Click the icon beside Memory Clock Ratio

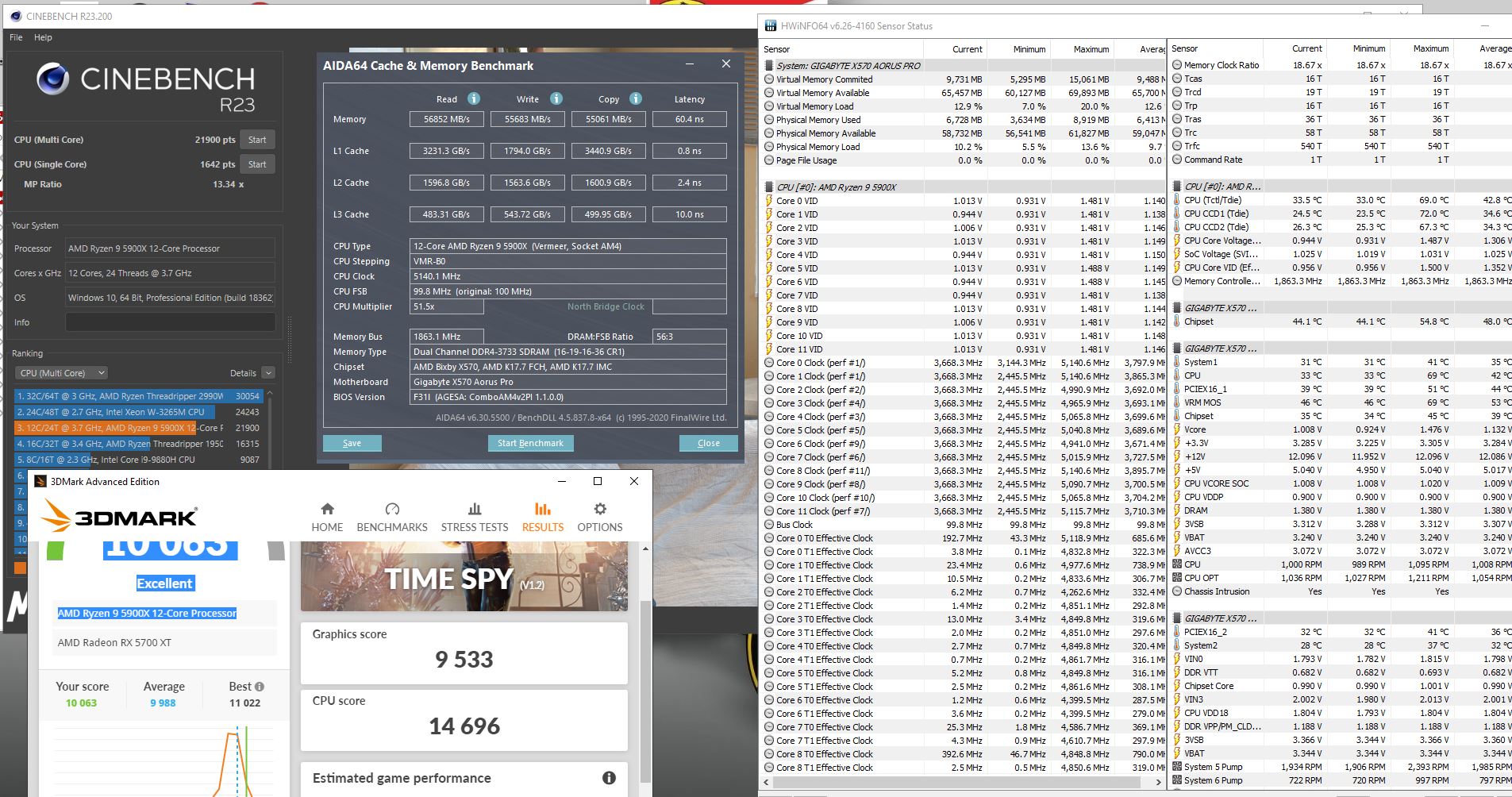point(1177,65)
